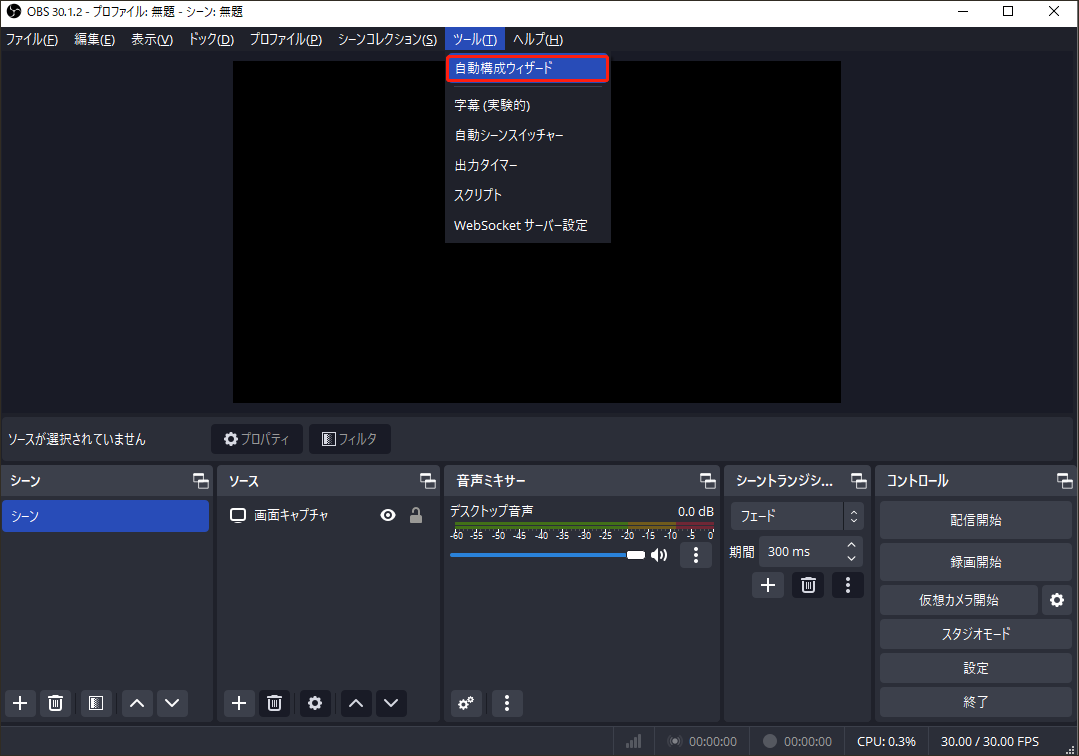Screen dimensions: 1079x756
Task: Open the ヘルプ(H) menu
Action: click(538, 39)
